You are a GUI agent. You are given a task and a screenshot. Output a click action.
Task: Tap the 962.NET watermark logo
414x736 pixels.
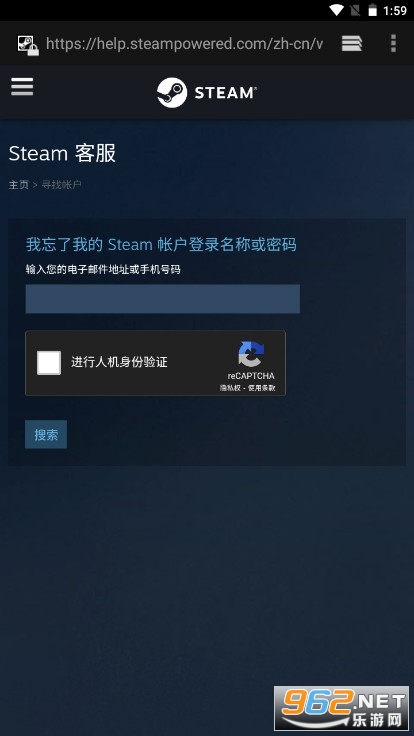click(341, 708)
